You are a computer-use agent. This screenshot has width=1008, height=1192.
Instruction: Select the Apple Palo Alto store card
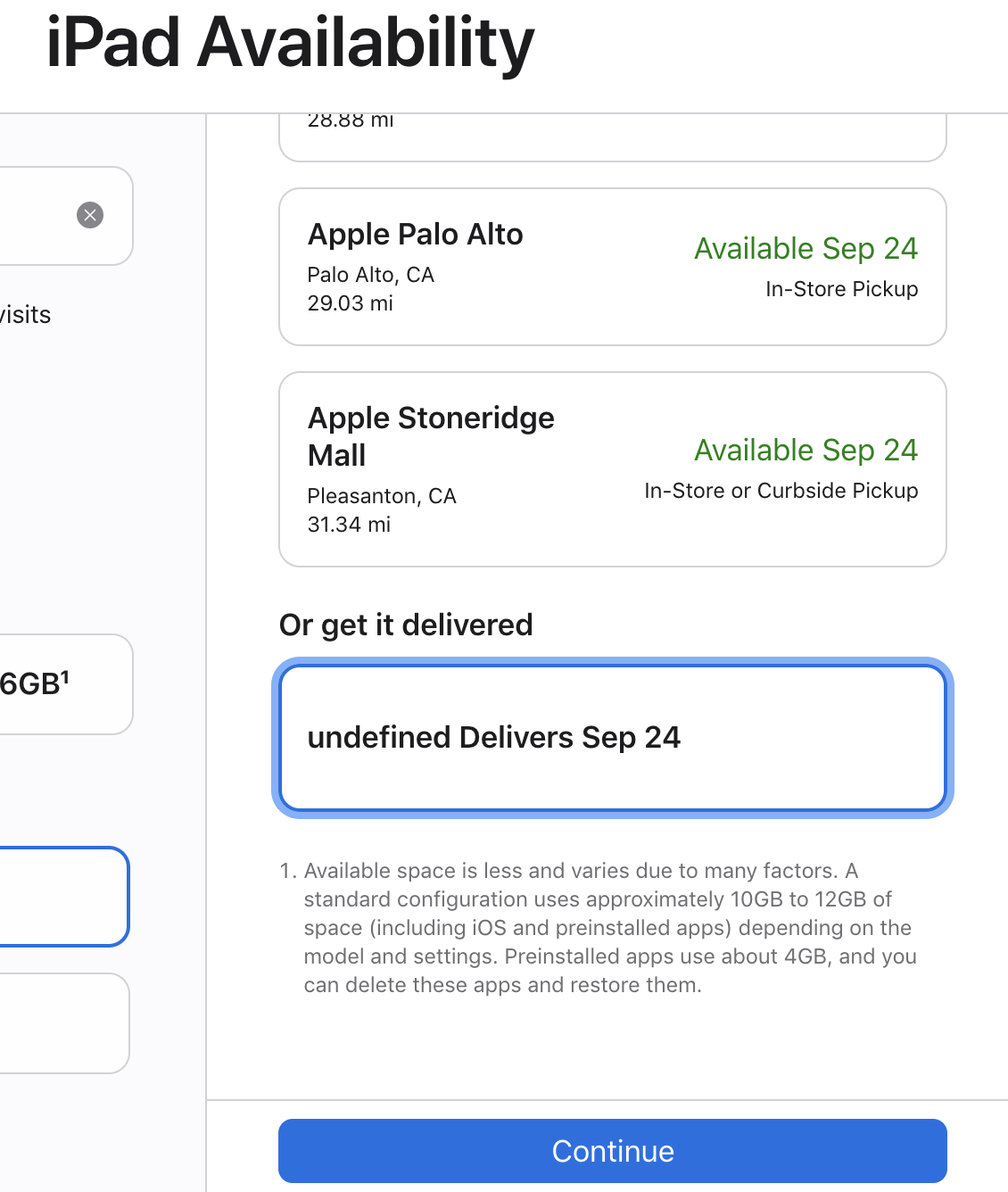pos(612,267)
